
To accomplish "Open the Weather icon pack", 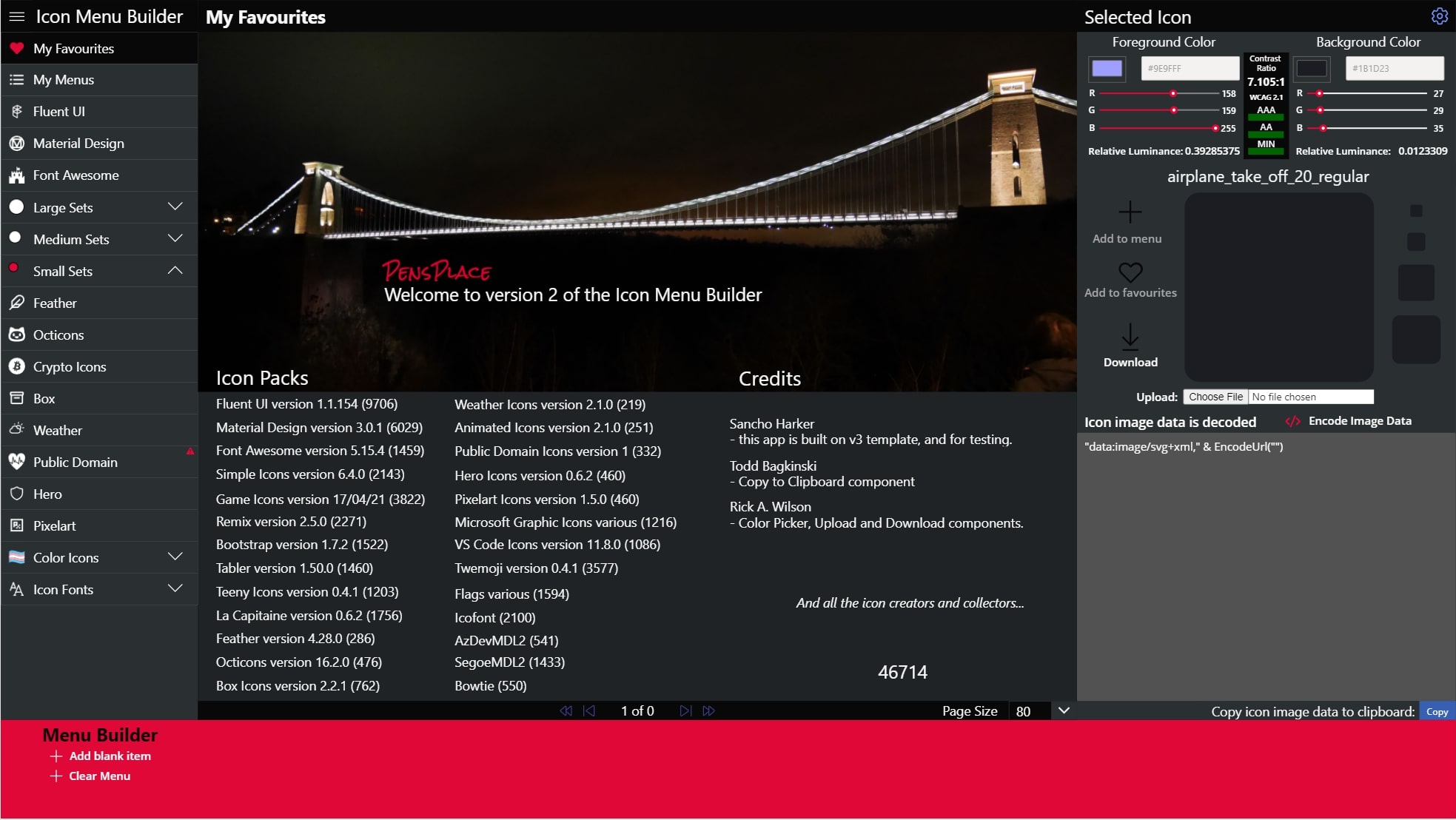I will coord(58,430).
